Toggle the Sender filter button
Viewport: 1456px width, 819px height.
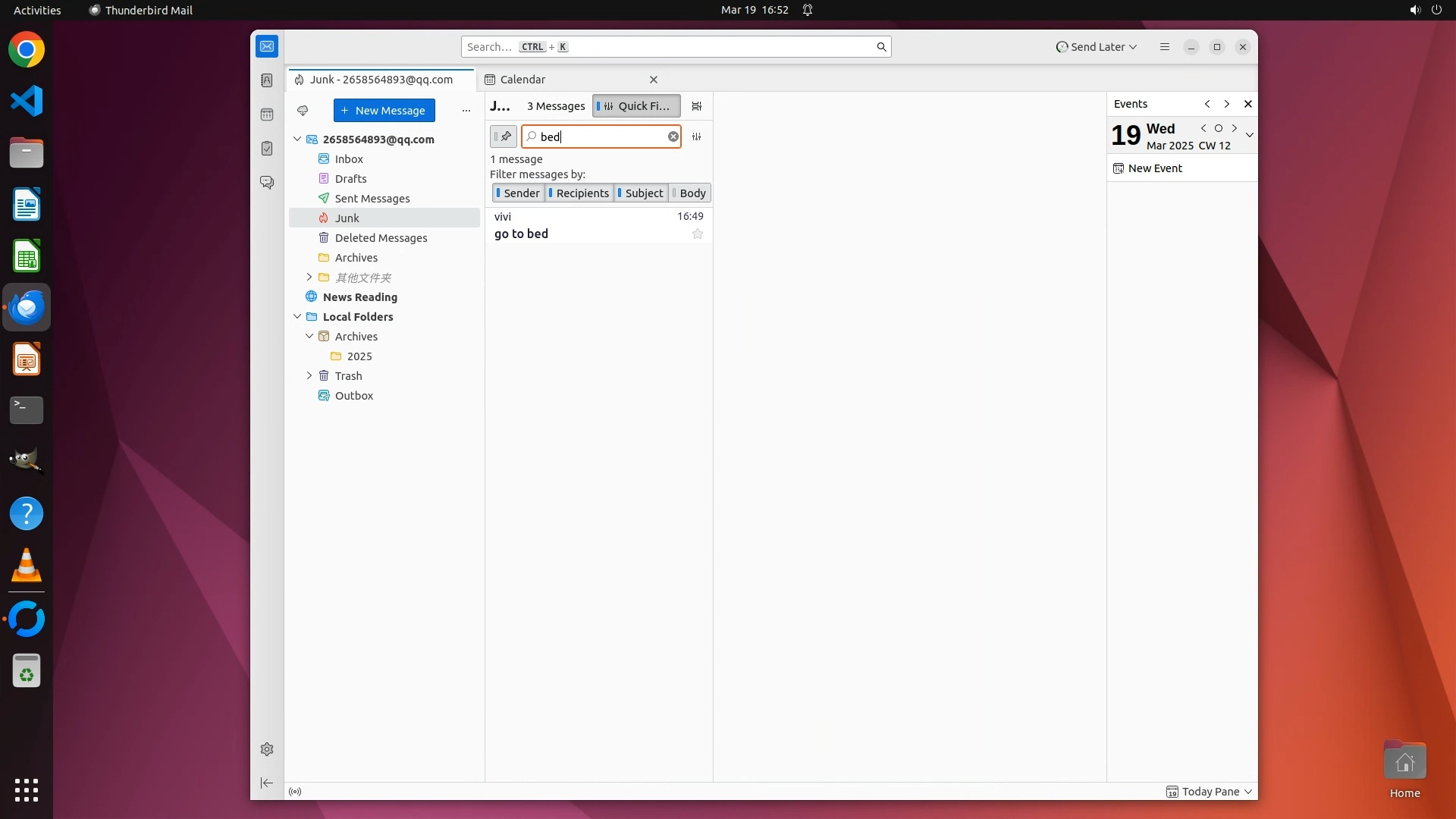tap(518, 193)
